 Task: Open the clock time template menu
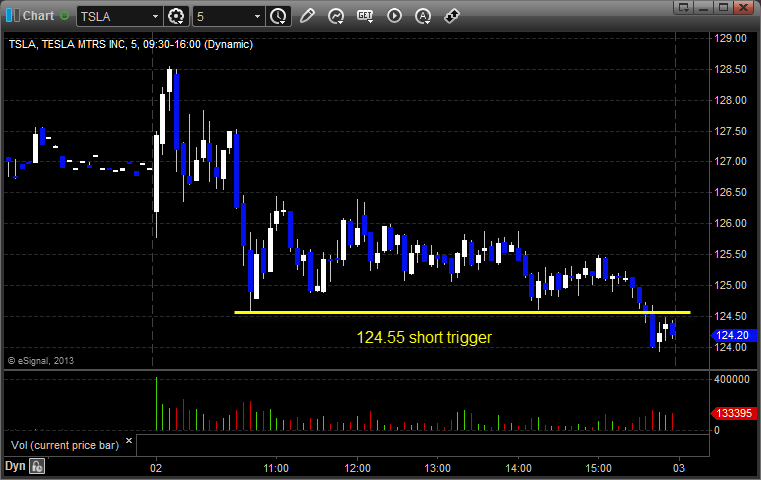(x=278, y=16)
